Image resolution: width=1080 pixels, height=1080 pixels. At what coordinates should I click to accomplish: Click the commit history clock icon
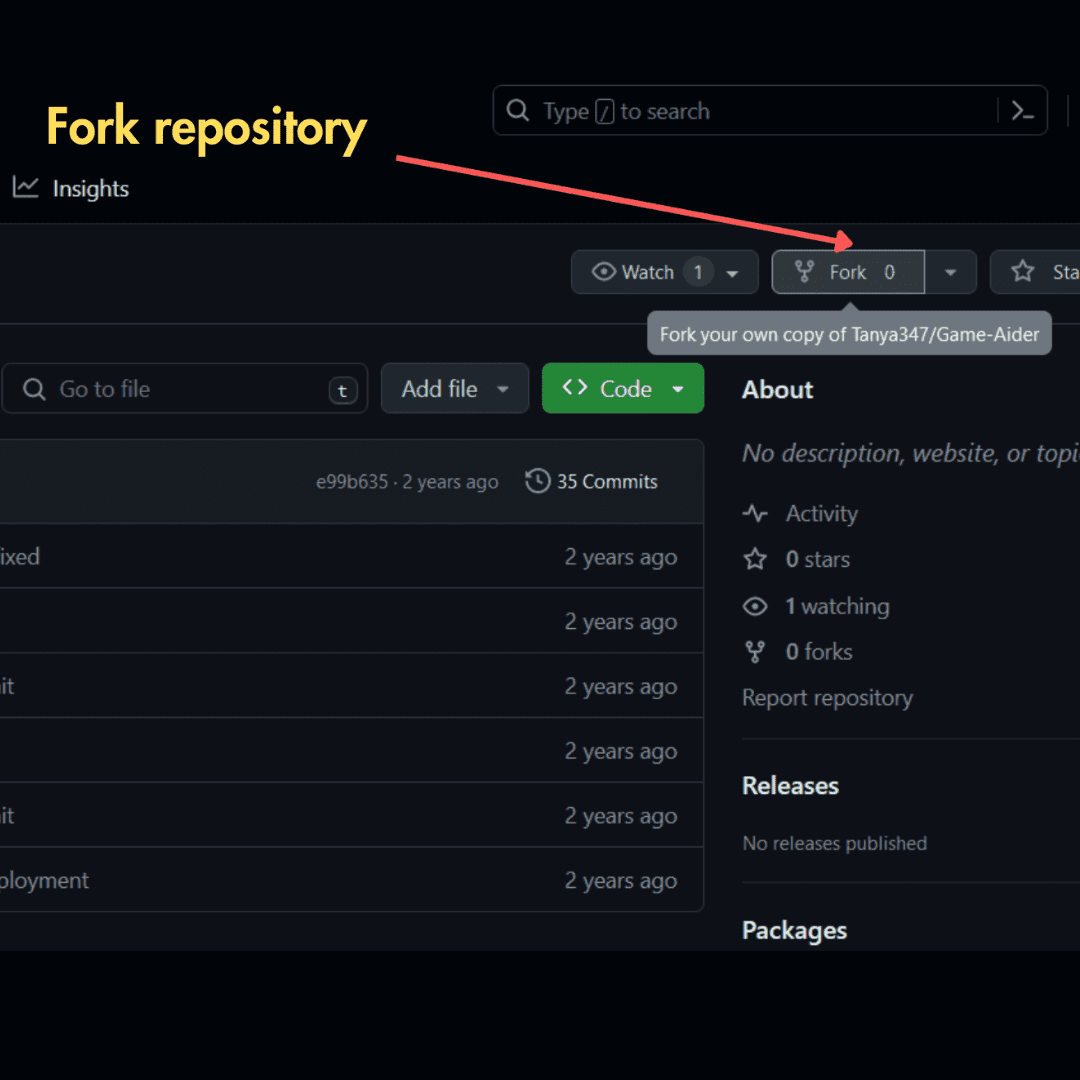(538, 481)
